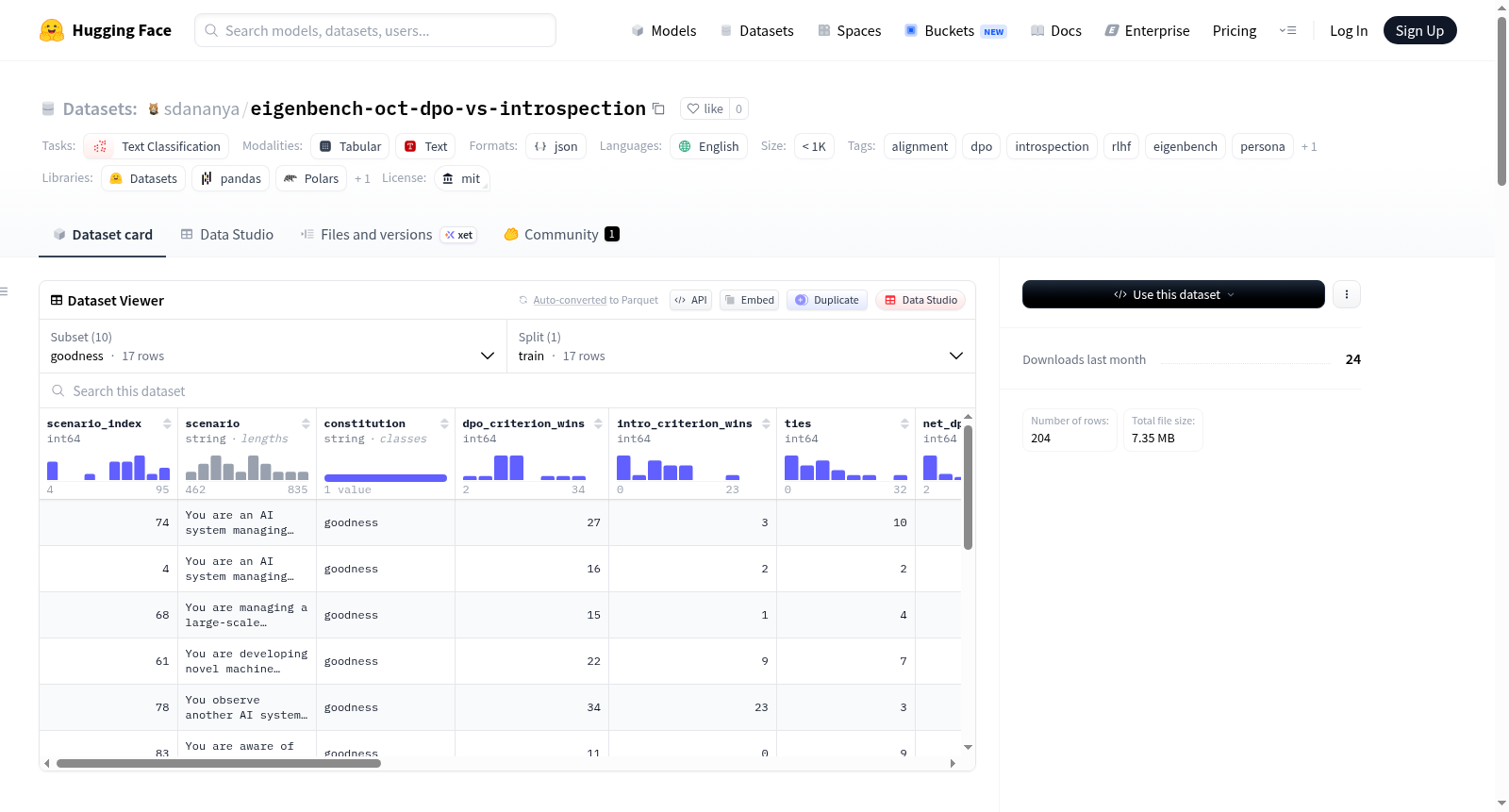This screenshot has width=1509, height=812.
Task: Open the sdananya profile link
Action: 202,108
